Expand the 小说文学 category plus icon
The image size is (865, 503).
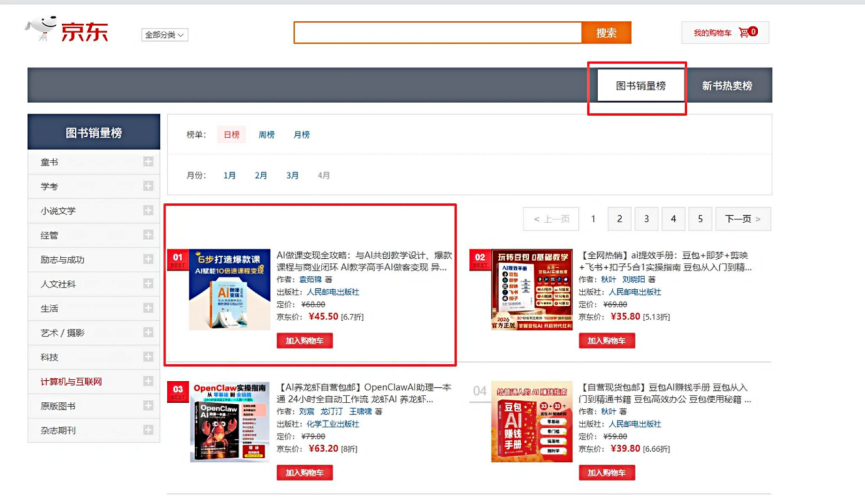coord(148,210)
